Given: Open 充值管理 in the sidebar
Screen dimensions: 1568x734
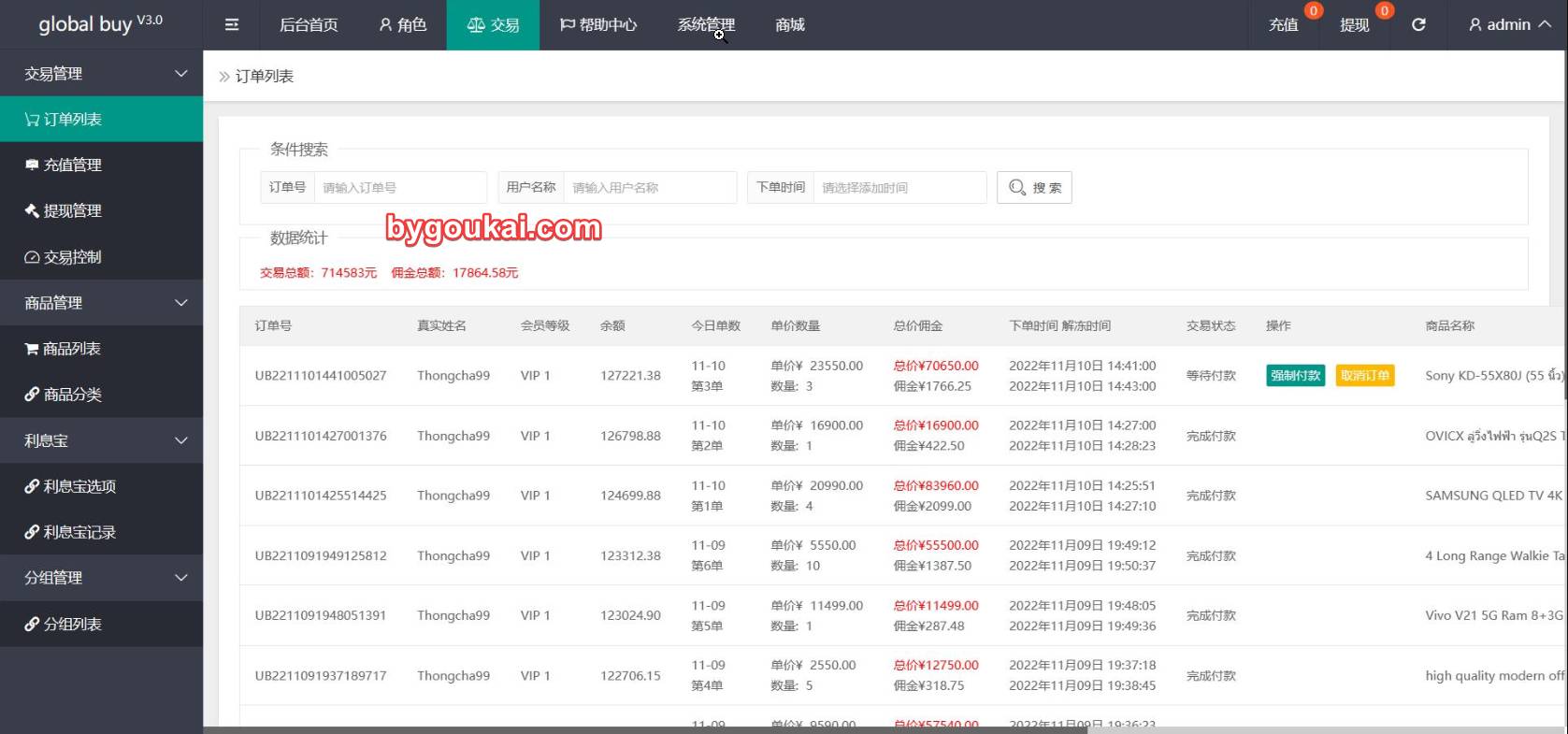Looking at the screenshot, I should click(x=101, y=166).
